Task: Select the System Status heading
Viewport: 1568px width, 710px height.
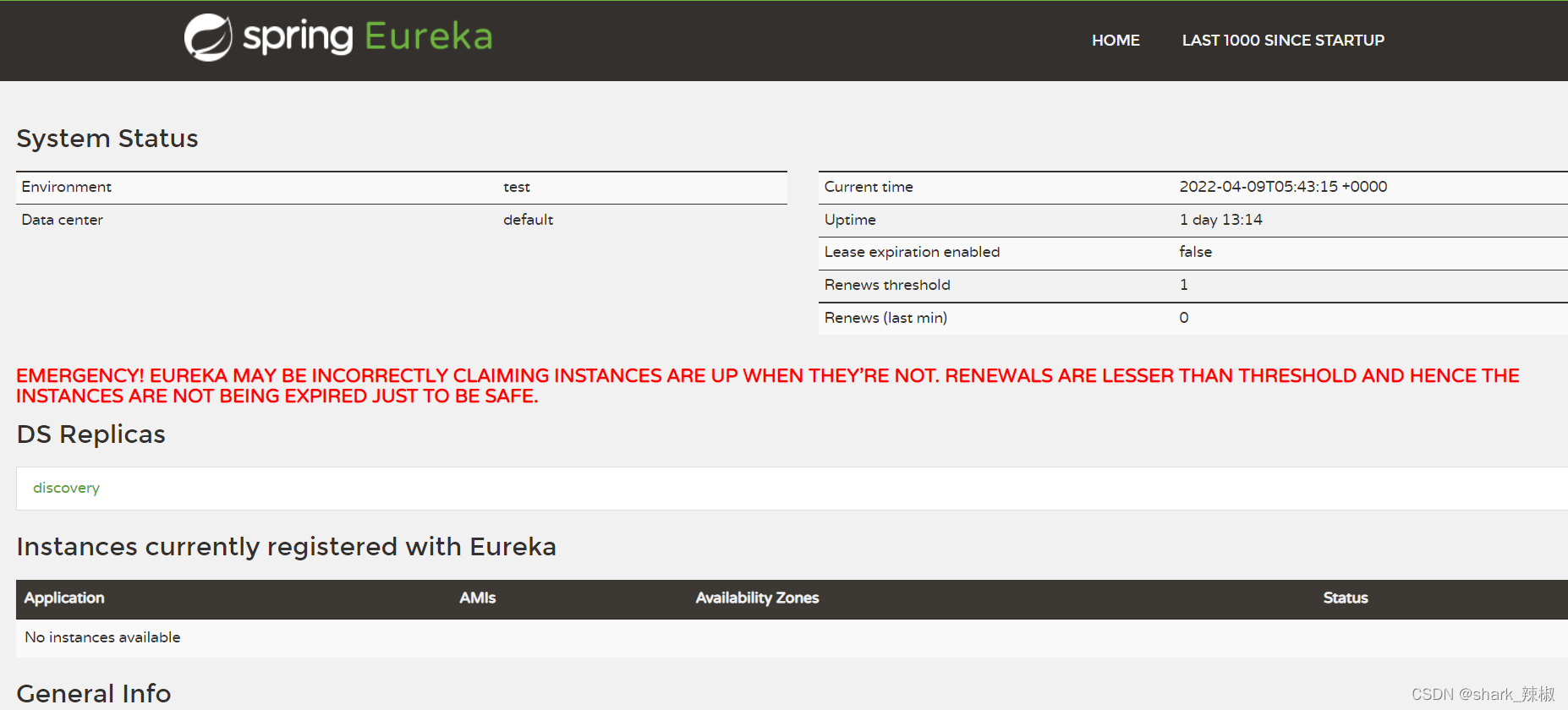Action: (107, 138)
